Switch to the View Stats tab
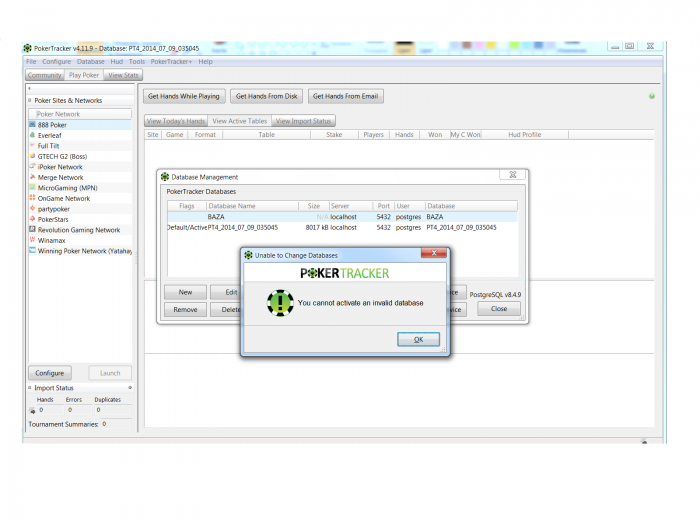The width and height of the screenshot is (700, 525). click(x=123, y=75)
